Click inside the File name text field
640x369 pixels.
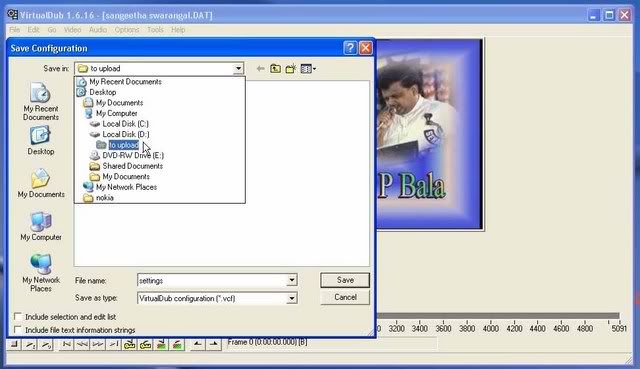point(212,280)
